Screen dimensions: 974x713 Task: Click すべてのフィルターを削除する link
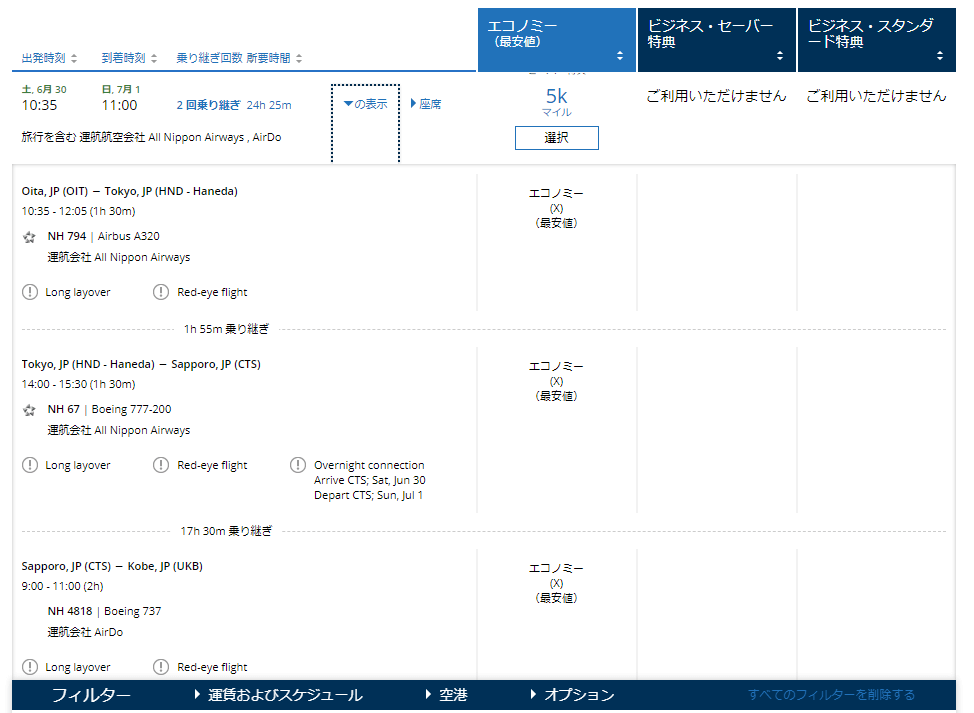[831, 695]
